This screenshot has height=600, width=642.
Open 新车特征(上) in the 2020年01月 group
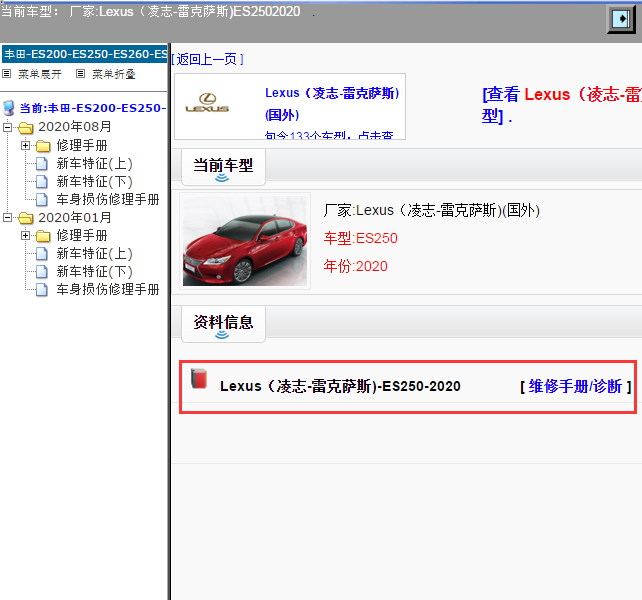click(95, 254)
